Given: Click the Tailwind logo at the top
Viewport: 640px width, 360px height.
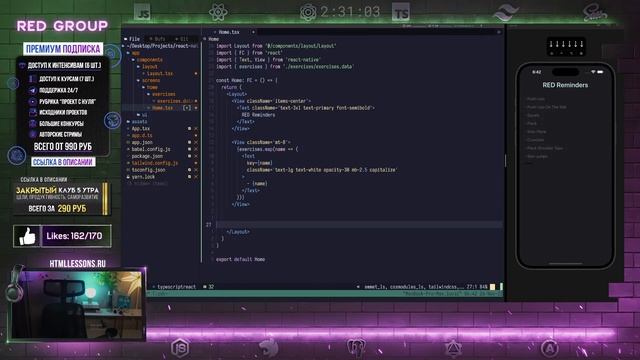Looking at the screenshot, I should point(506,13).
